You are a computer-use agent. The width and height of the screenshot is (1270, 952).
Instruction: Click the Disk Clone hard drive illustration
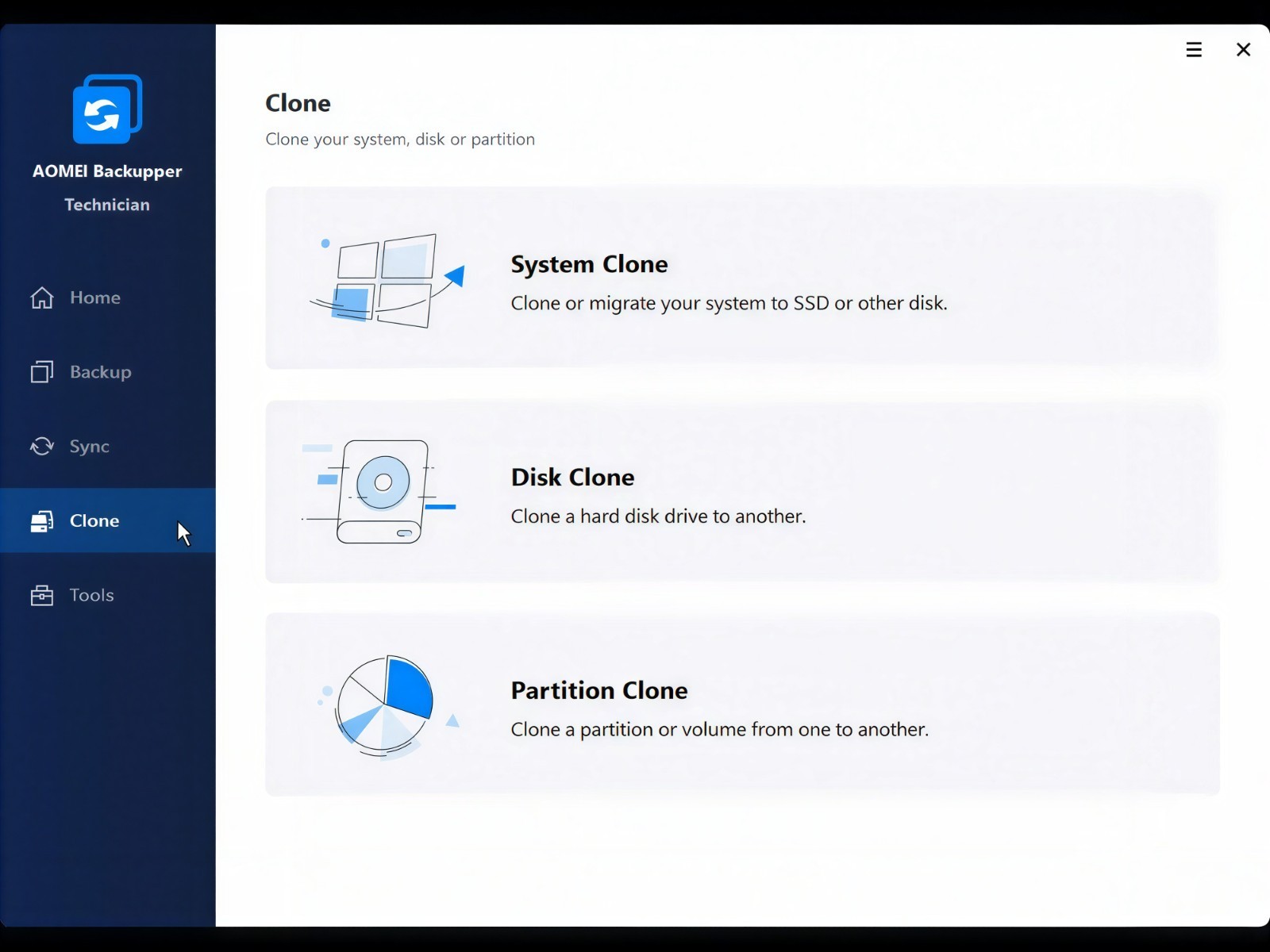379,492
